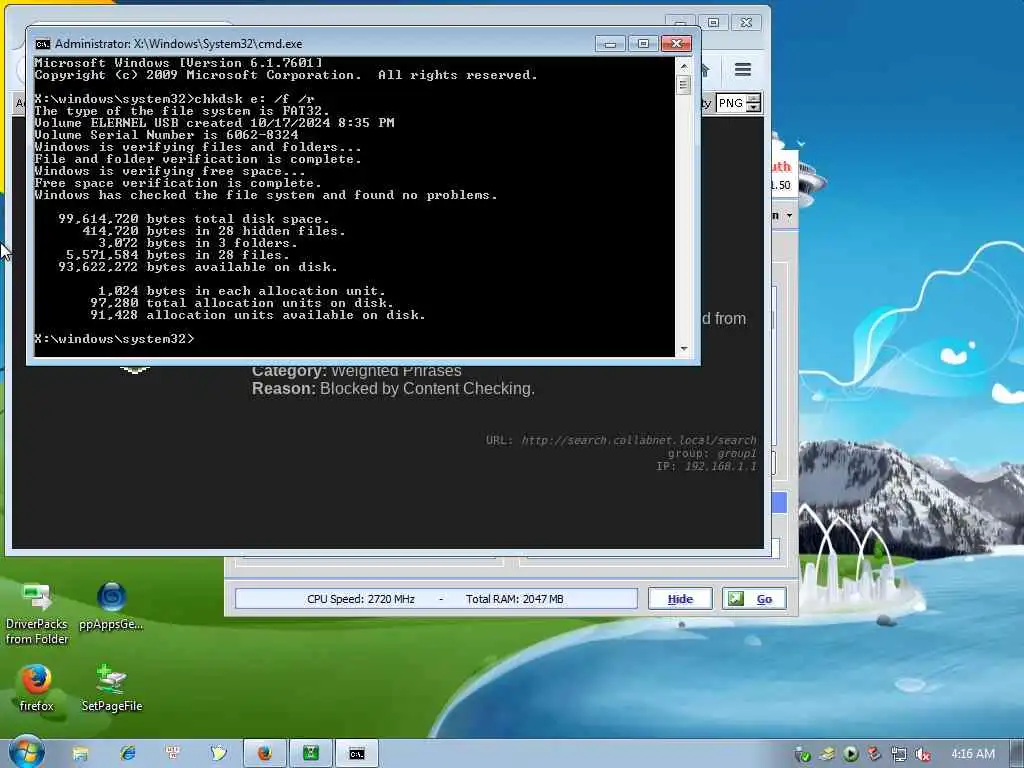
Task: Minimize the cmd.exe window
Action: pyautogui.click(x=610, y=44)
